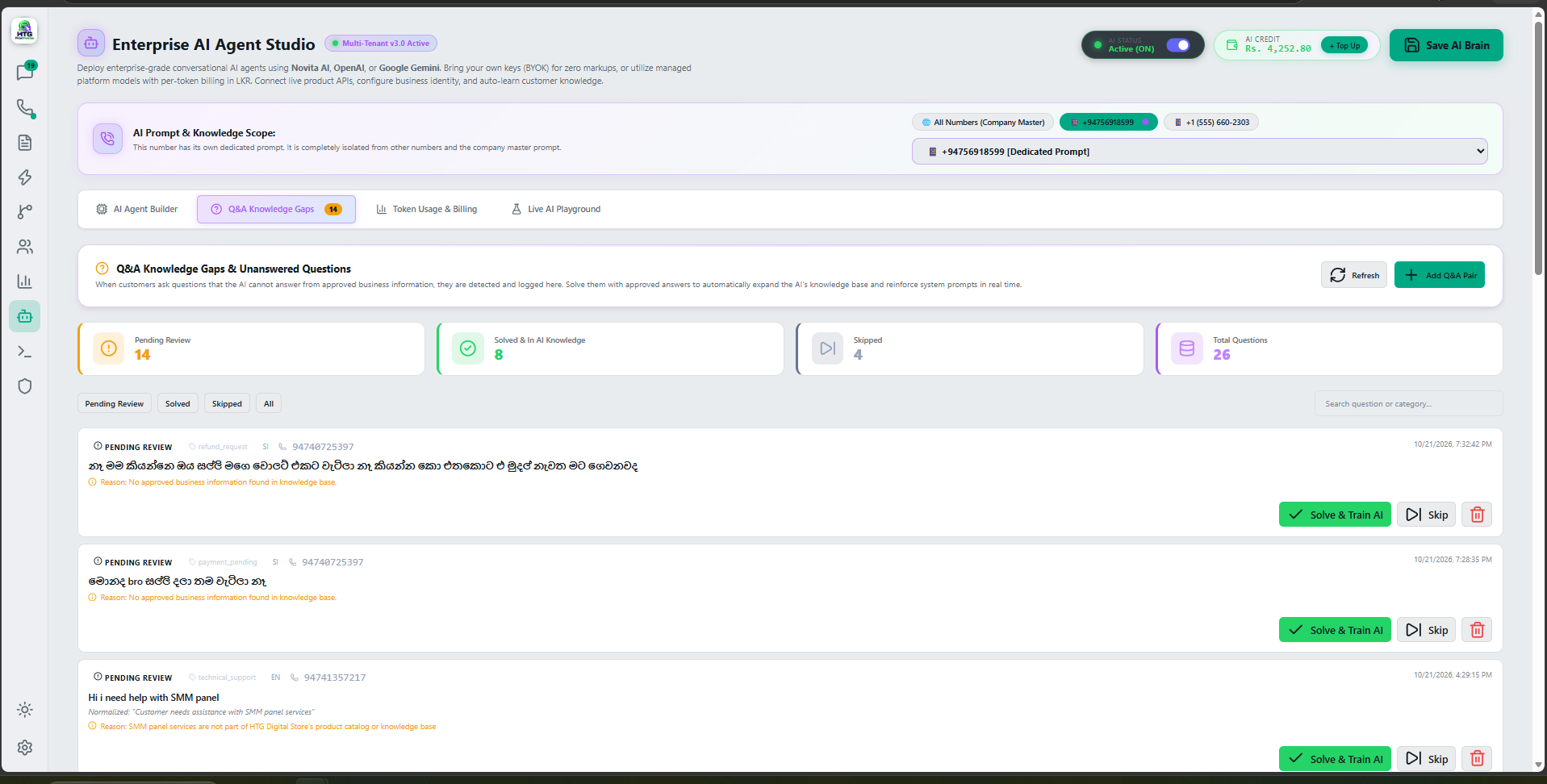Open the chat messages sidebar icon
Viewport: 1547px width, 784px height.
25,72
